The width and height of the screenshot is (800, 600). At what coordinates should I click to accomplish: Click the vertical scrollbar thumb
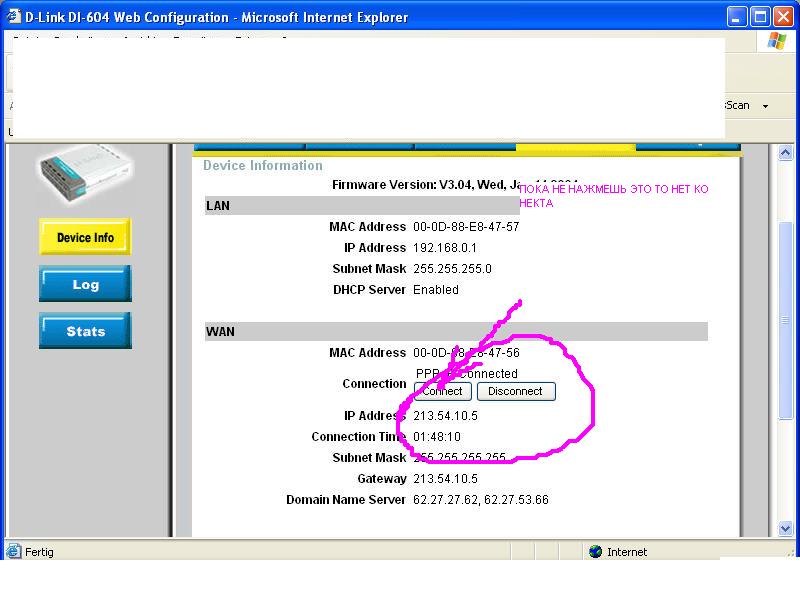coord(785,320)
